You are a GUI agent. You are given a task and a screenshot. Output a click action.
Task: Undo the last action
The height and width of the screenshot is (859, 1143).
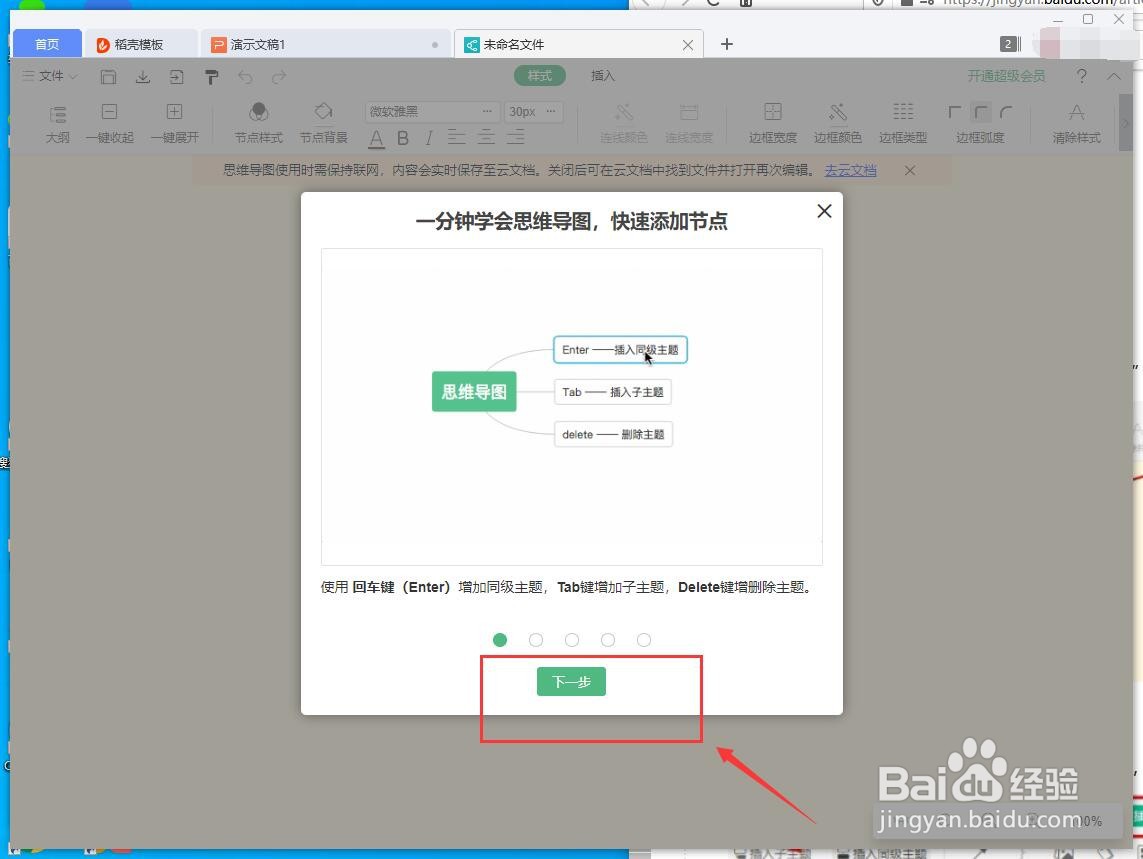click(x=246, y=77)
